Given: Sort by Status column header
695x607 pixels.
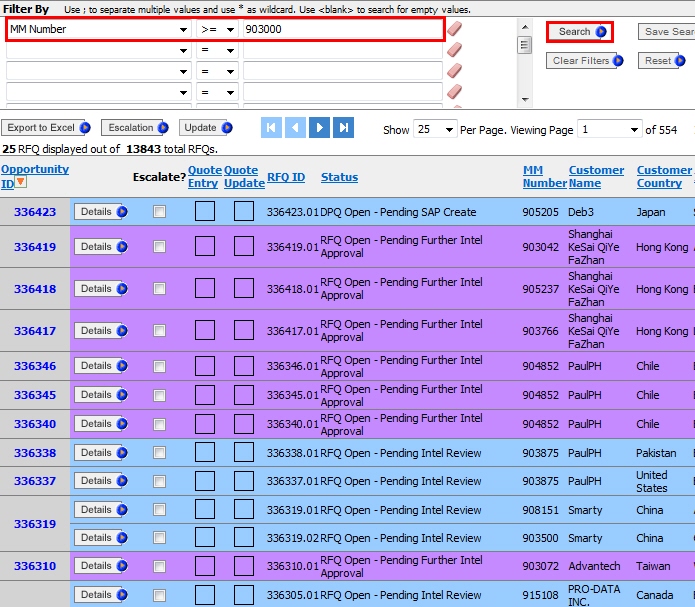Looking at the screenshot, I should tap(339, 177).
